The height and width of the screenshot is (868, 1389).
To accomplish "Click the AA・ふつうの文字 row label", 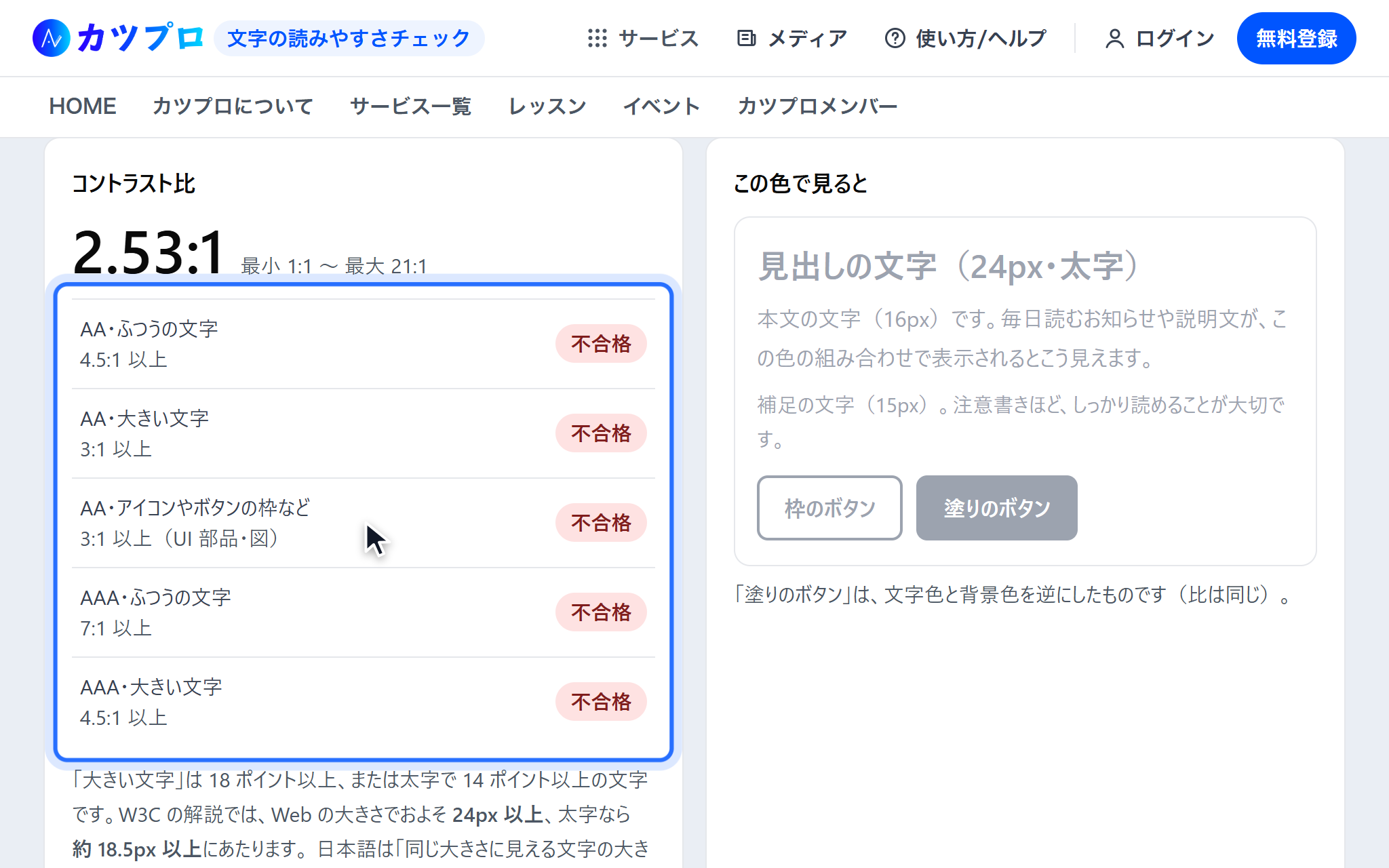I will [x=149, y=329].
